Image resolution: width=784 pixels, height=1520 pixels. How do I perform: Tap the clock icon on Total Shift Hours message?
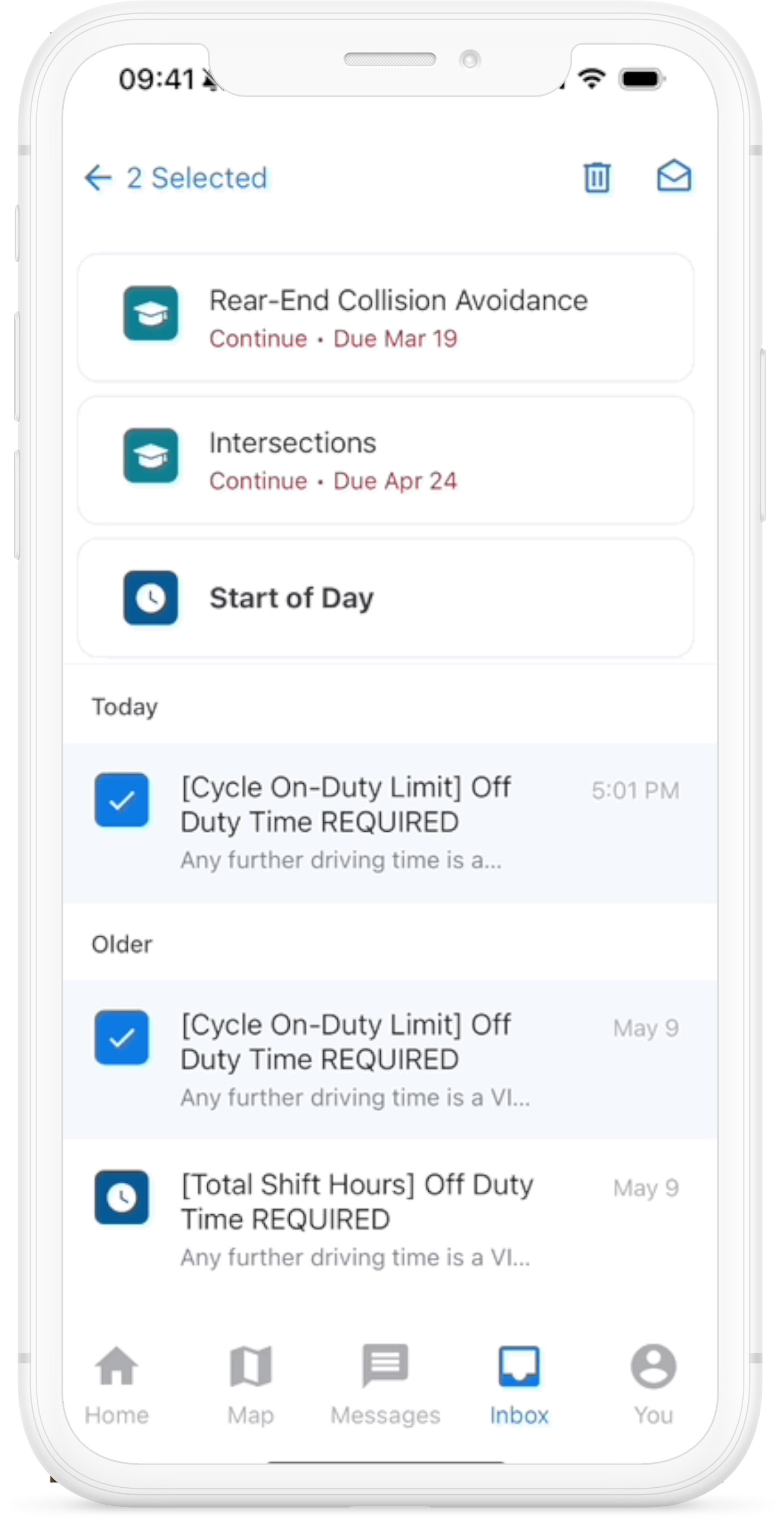(121, 1200)
